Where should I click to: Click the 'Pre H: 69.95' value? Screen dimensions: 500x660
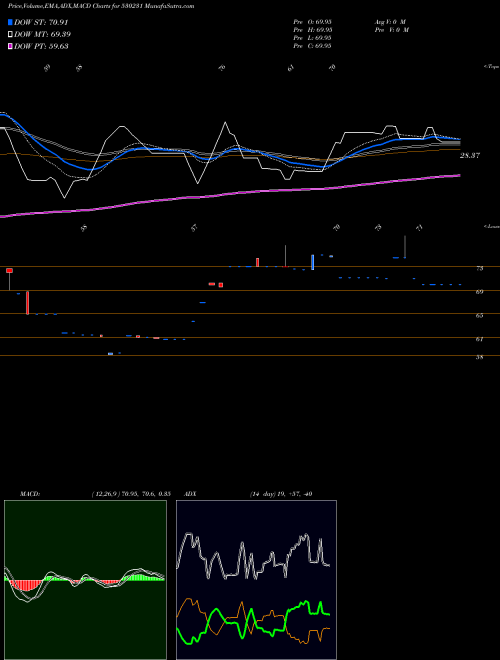tap(313, 30)
